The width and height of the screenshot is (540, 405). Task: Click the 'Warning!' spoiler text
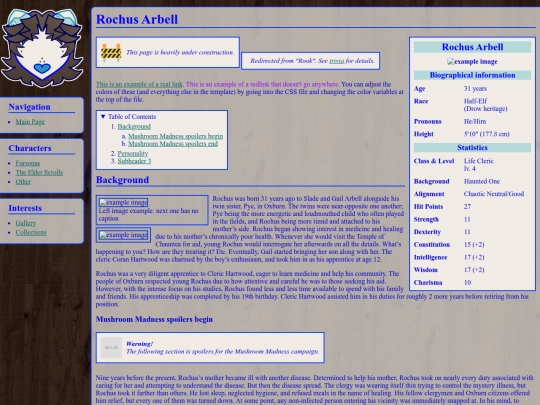[139, 344]
